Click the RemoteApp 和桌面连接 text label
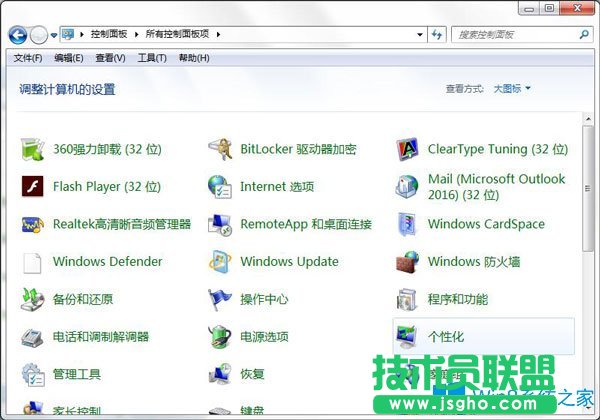The image size is (600, 420). (x=306, y=224)
